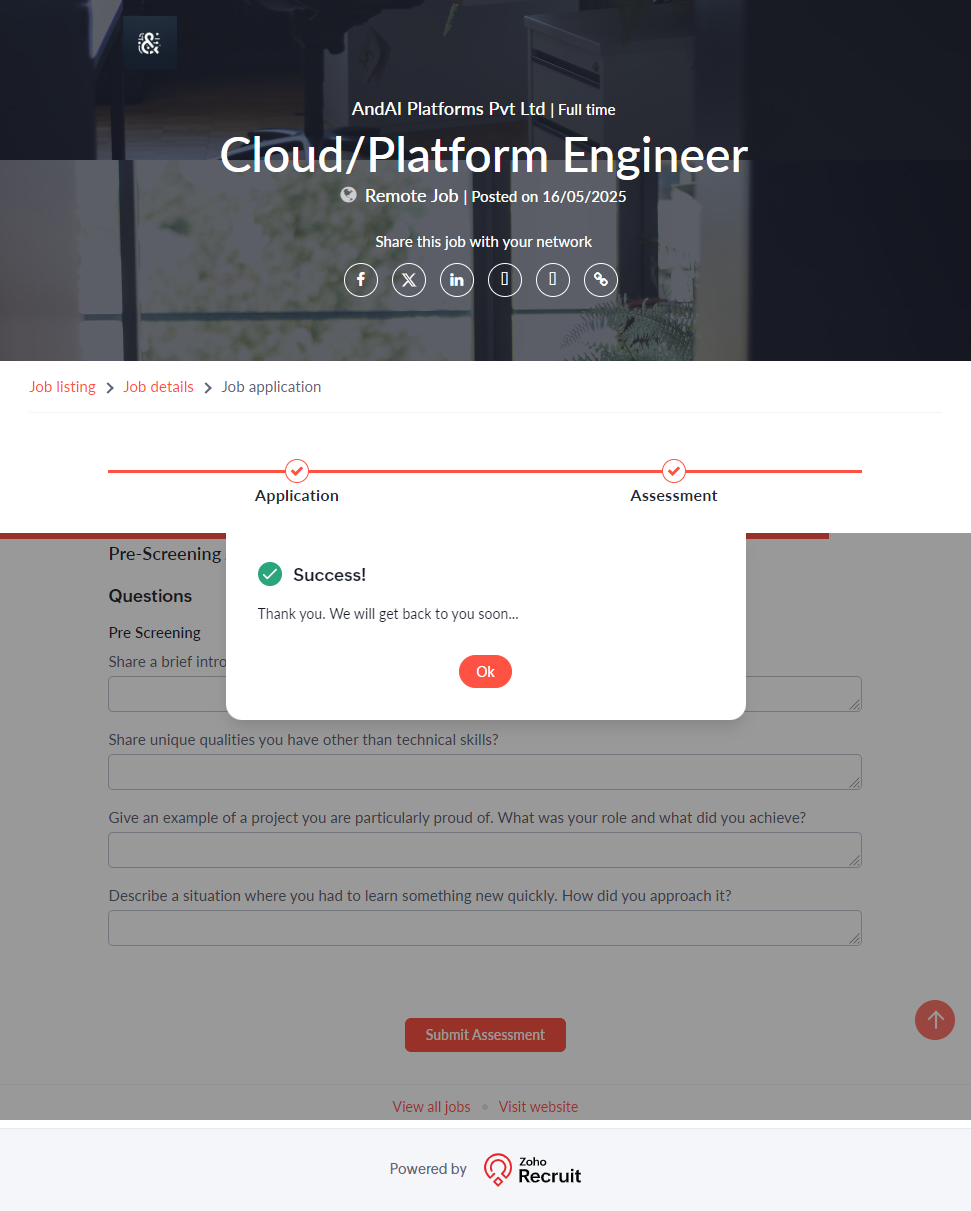Share this job on LinkedIn

click(x=457, y=280)
